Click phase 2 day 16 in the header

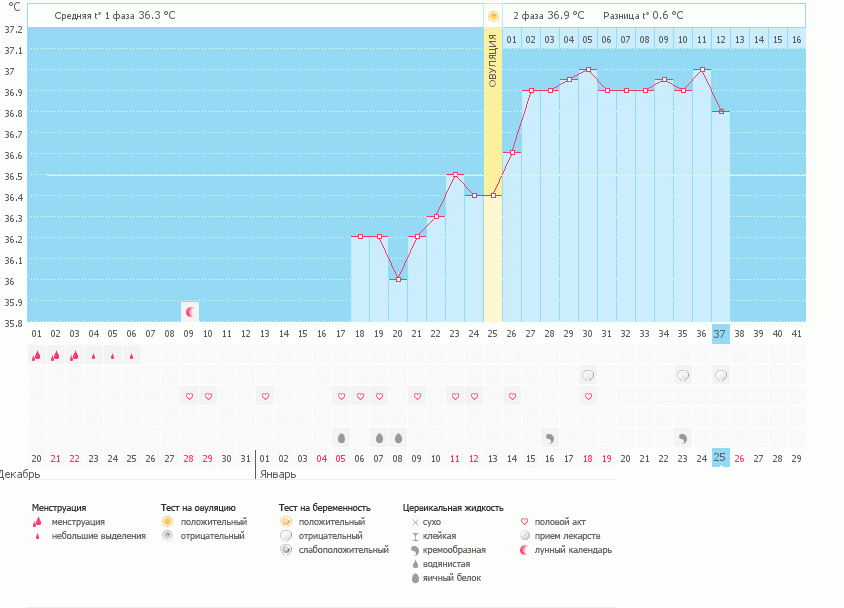pos(796,39)
